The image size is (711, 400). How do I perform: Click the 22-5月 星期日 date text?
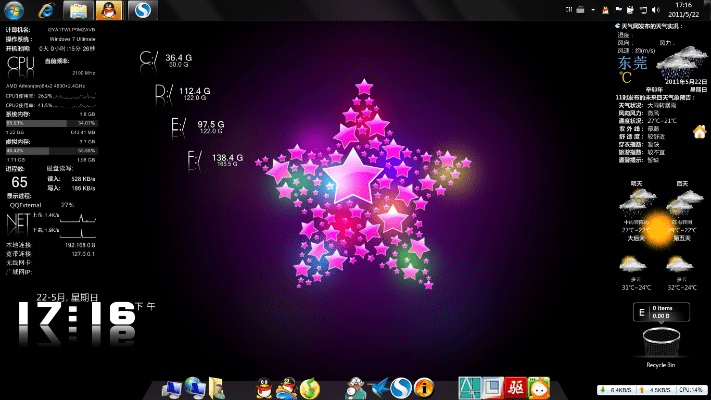(x=67, y=298)
